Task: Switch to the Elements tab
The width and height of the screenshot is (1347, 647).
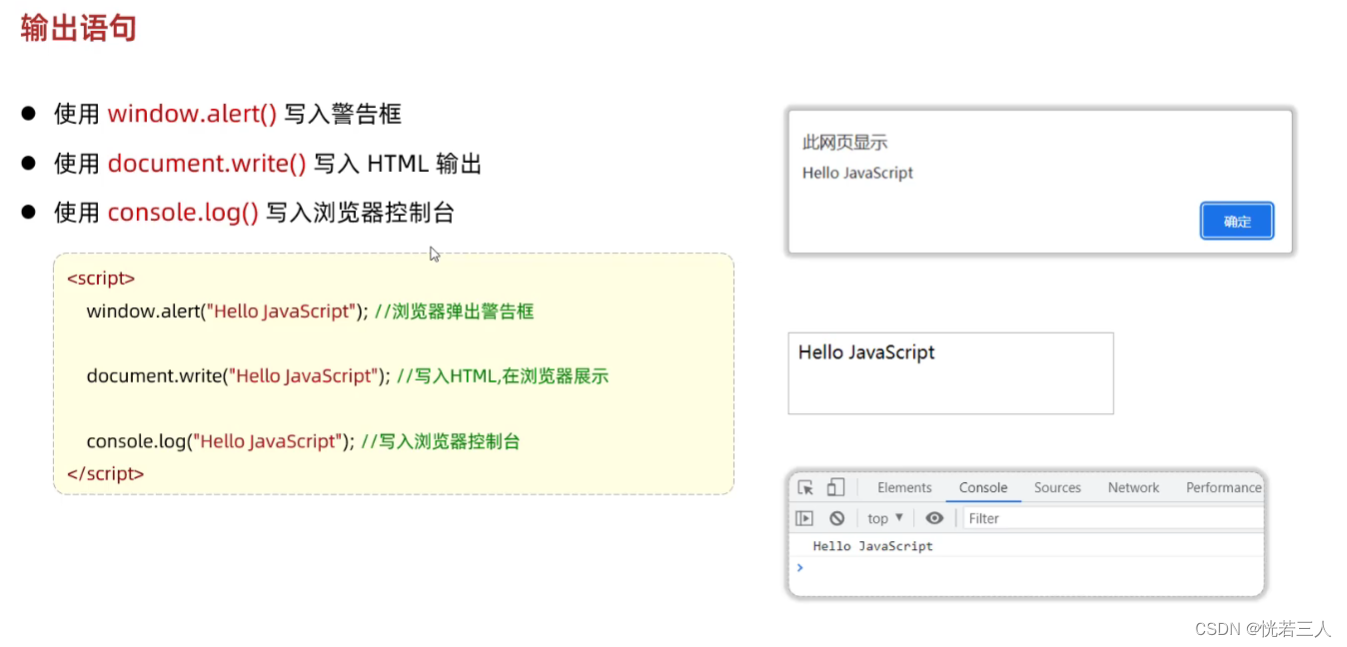Action: point(904,488)
